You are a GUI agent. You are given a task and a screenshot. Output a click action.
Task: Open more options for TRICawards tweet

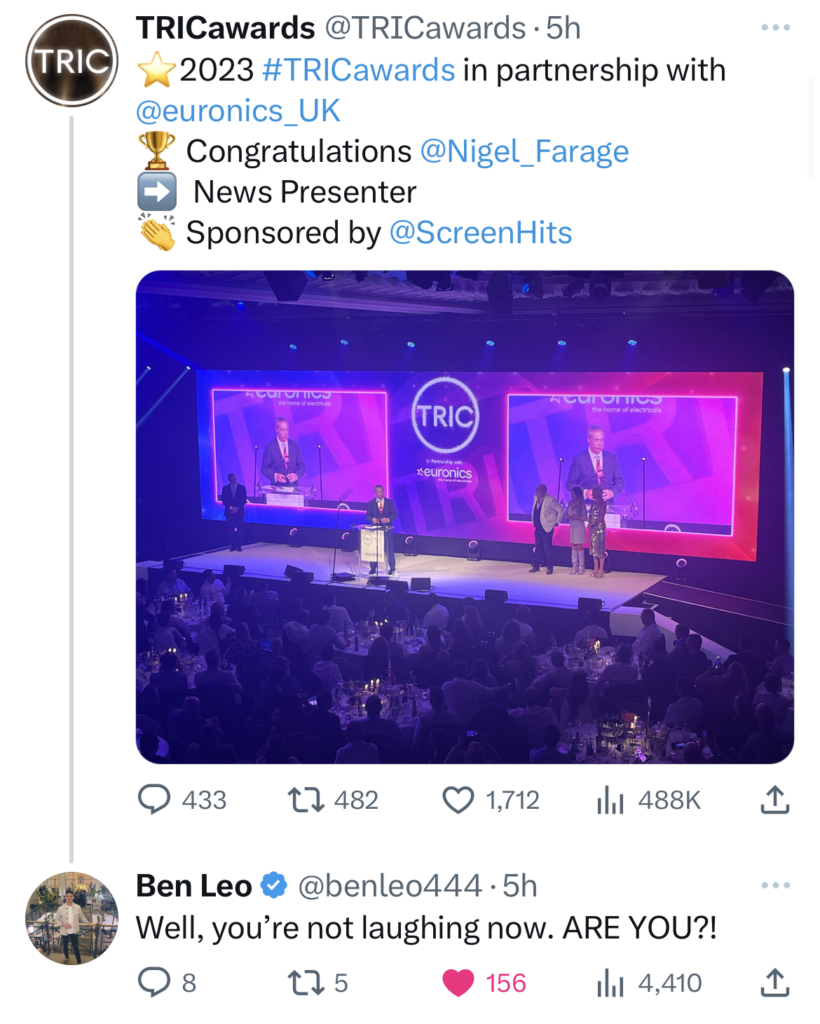pyautogui.click(x=776, y=27)
